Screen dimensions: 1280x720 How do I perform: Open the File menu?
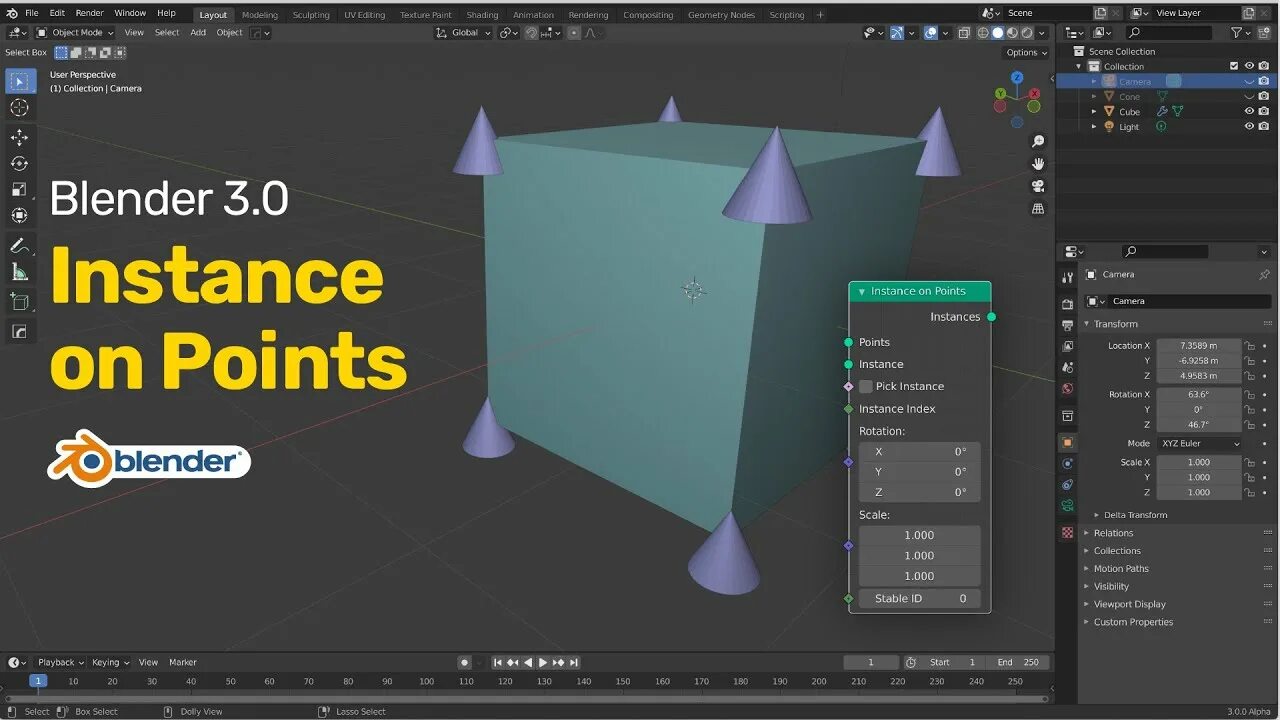pyautogui.click(x=32, y=13)
